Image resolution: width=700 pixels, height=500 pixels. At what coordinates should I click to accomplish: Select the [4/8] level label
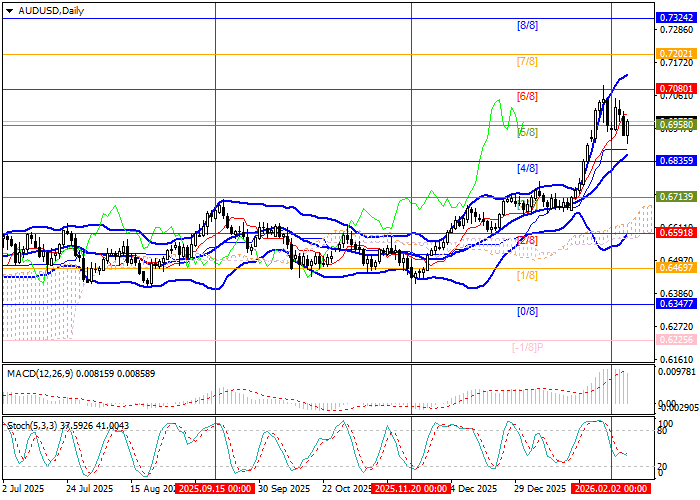[527, 168]
